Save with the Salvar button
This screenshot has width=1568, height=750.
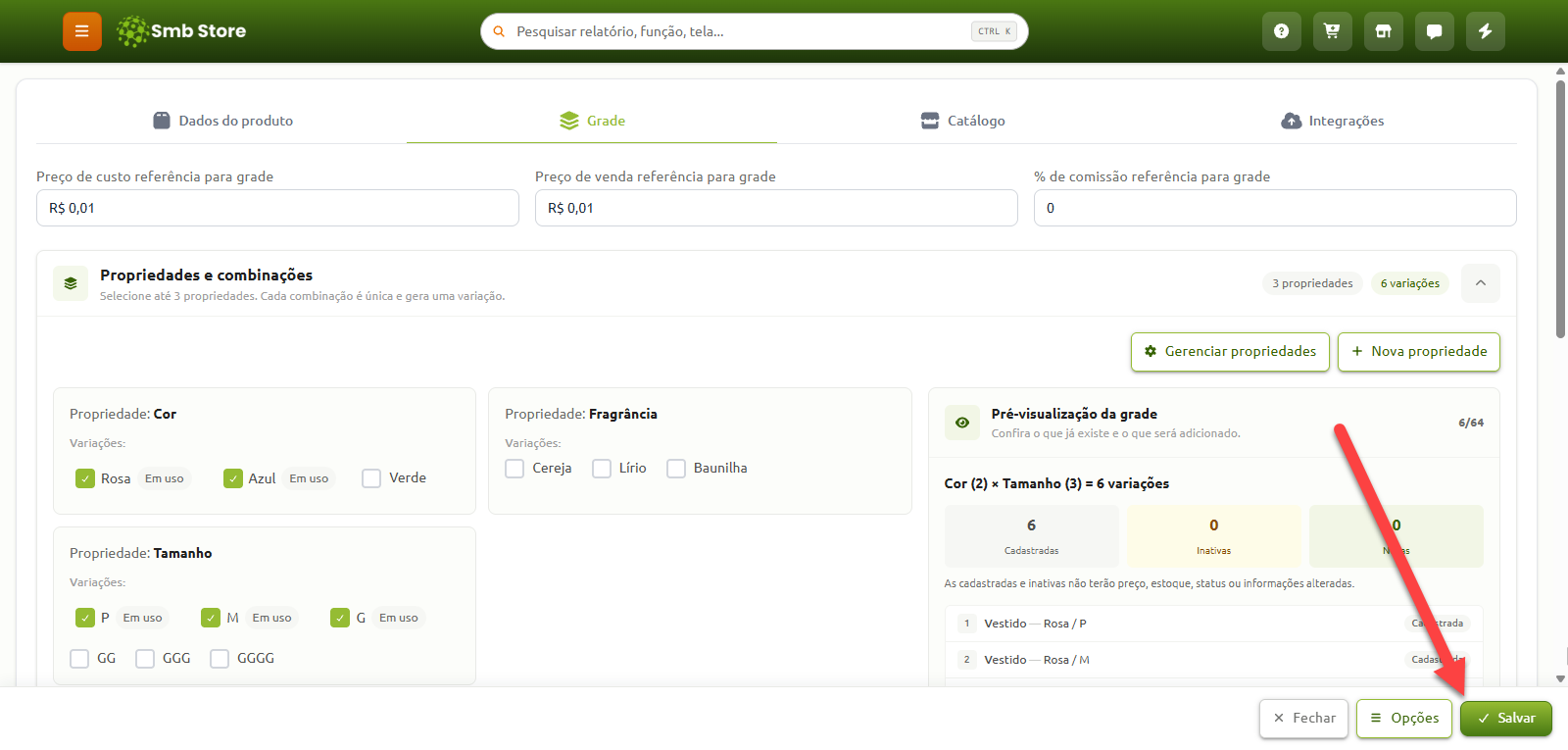click(1506, 719)
